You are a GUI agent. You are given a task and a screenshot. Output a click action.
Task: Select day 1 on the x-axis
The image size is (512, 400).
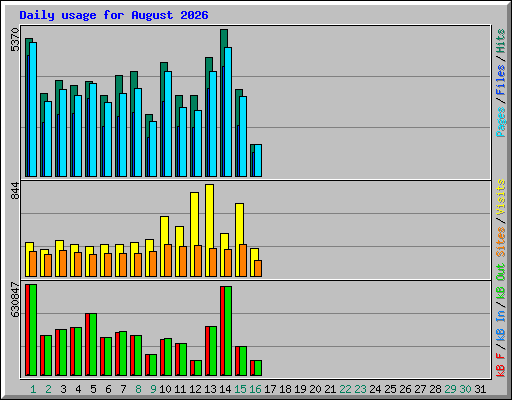(x=33, y=389)
